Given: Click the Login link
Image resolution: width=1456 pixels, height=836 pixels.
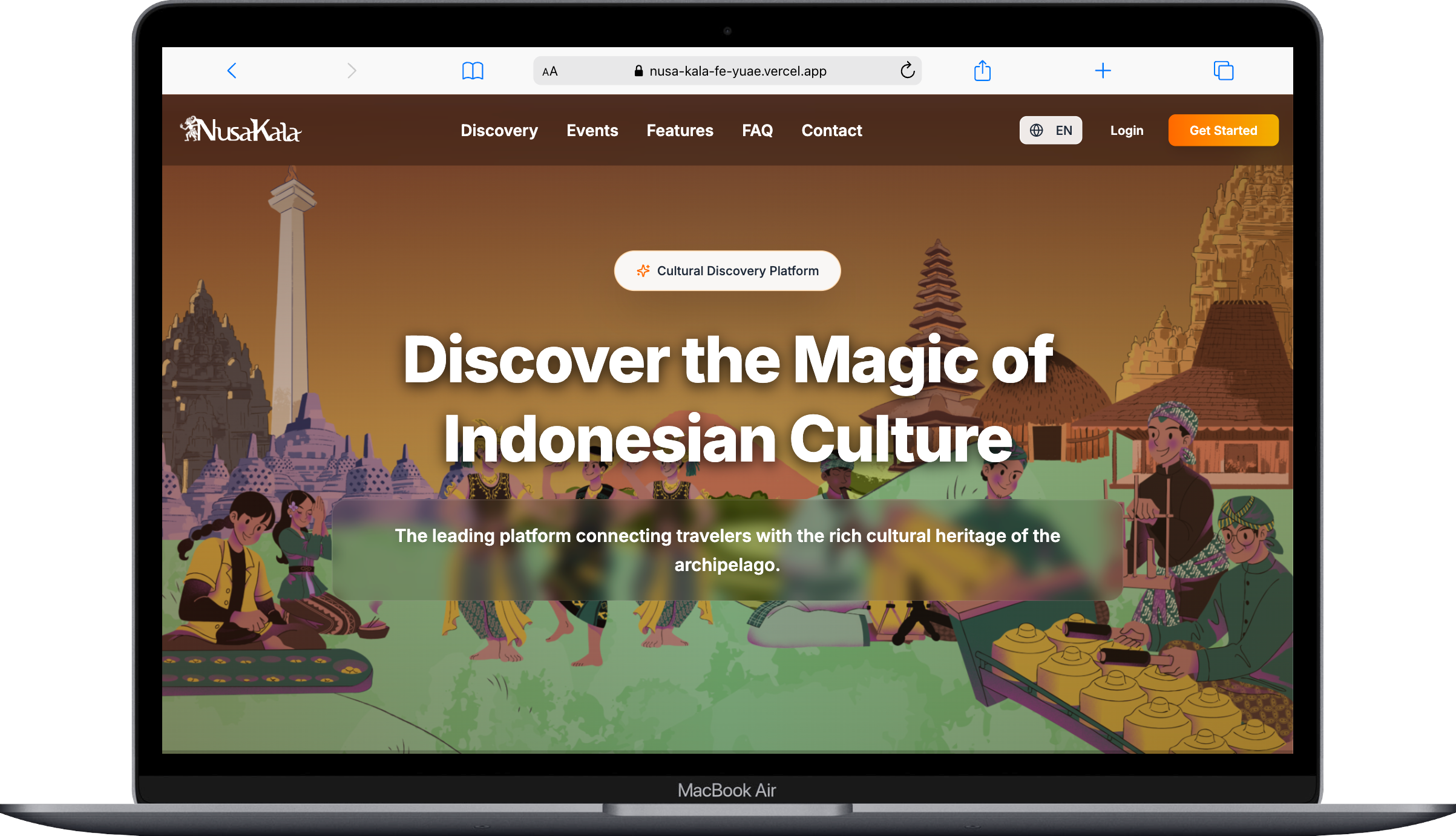Looking at the screenshot, I should click(x=1126, y=131).
